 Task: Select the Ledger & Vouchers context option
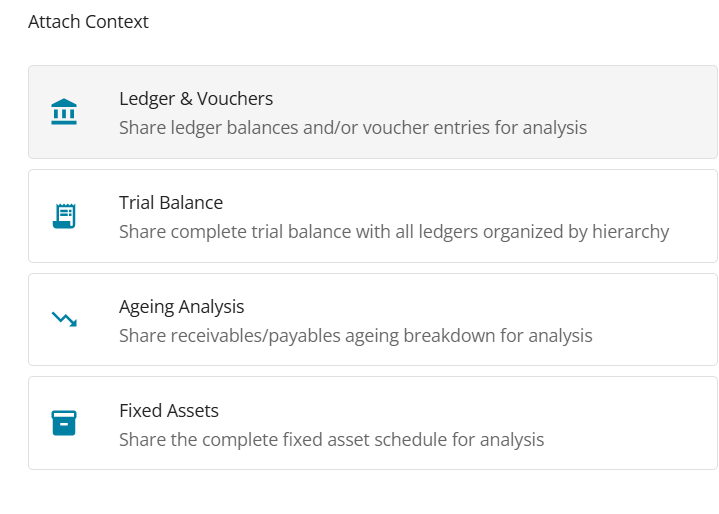(372, 112)
